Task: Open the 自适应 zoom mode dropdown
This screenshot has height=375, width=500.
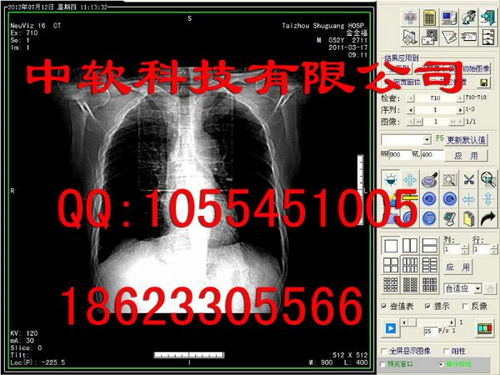Action: point(478,288)
